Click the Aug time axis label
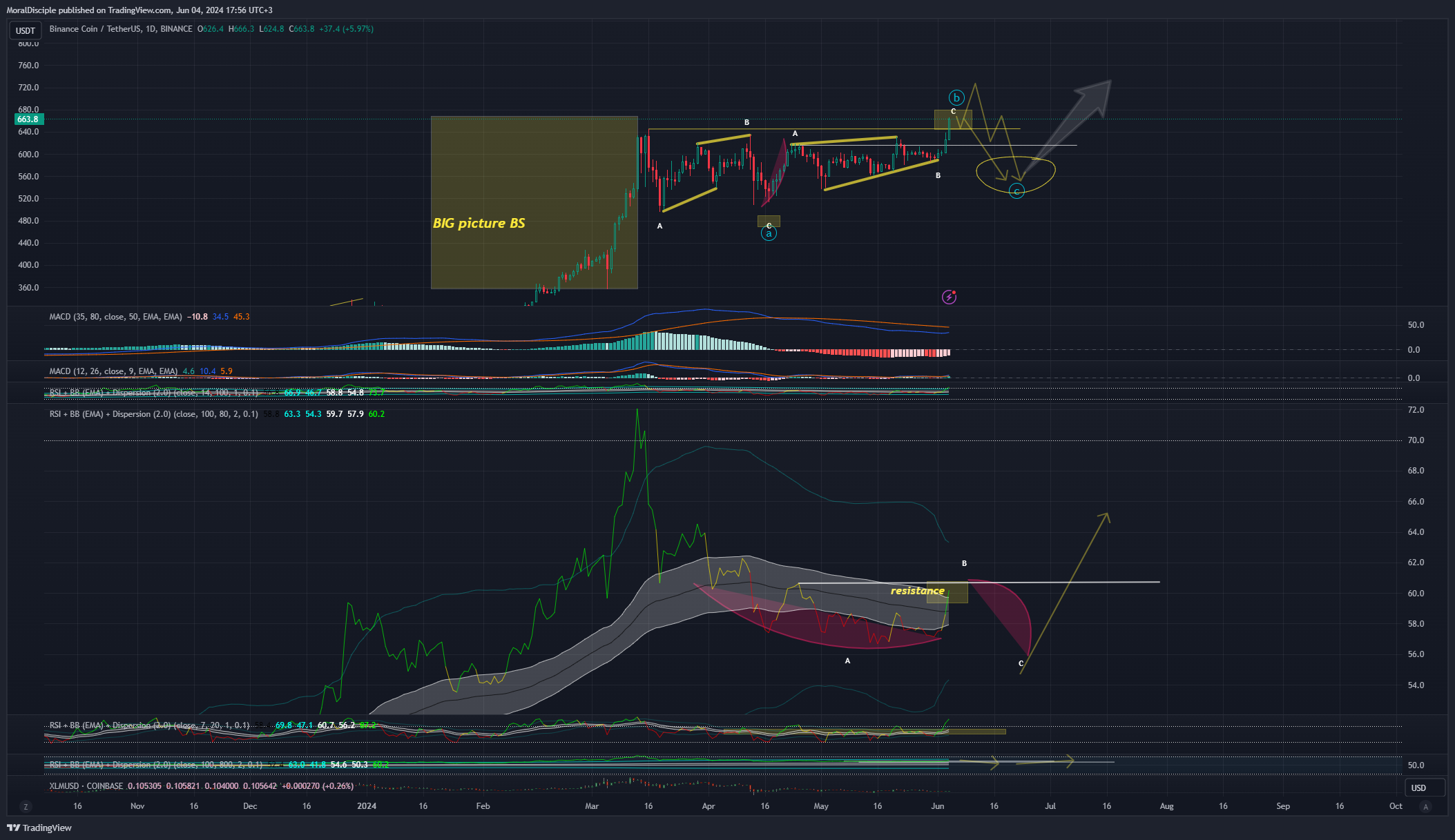 click(1166, 806)
